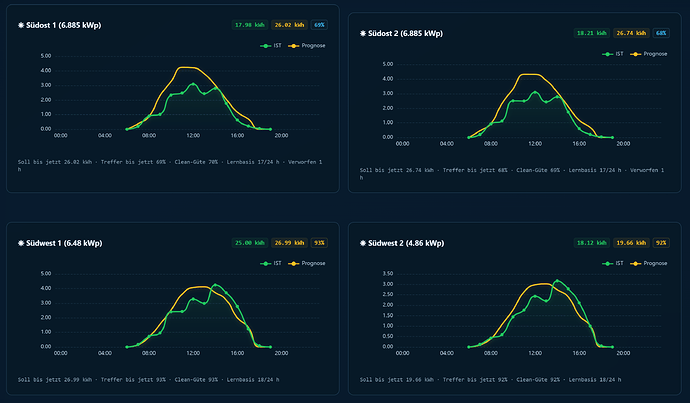
Task: Click the 12:00 peak data point in Südost 2 chart
Action: 535,92
